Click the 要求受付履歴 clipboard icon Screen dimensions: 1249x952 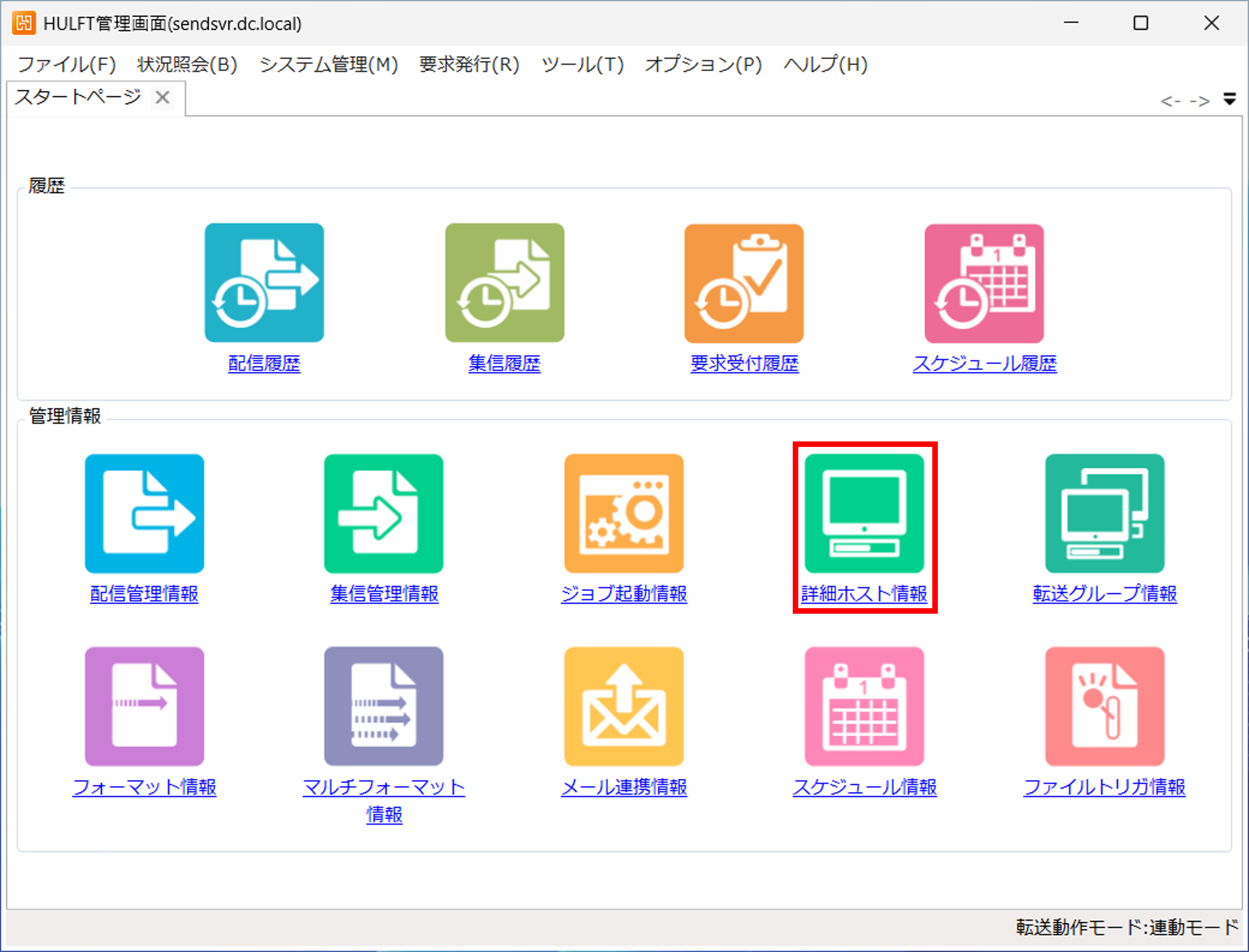point(744,283)
